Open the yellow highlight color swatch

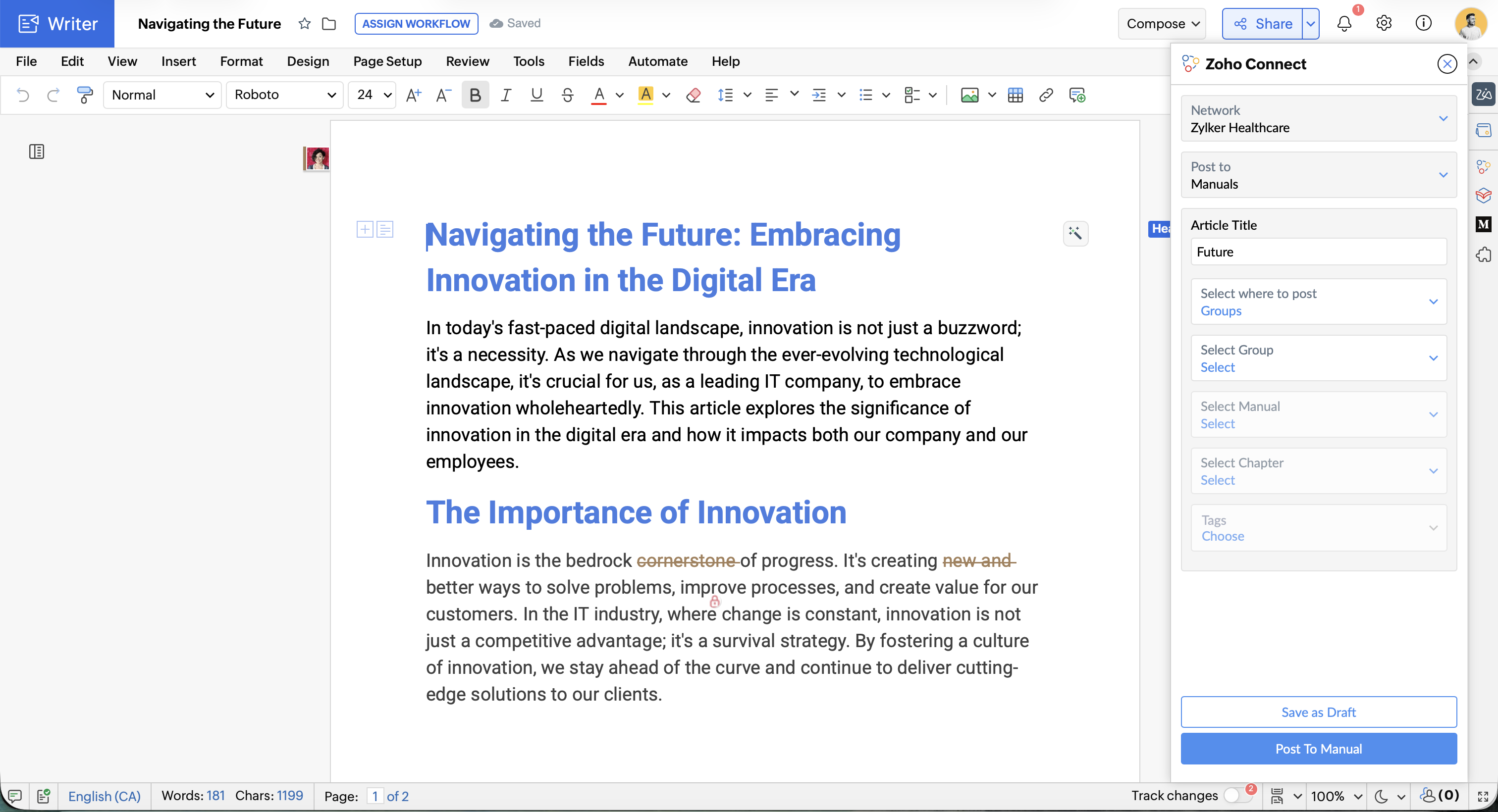pos(645,95)
